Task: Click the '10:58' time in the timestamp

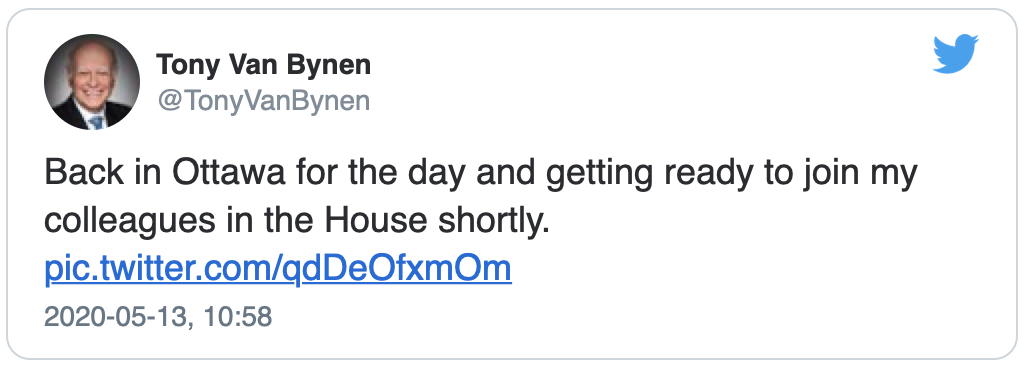Action: [x=238, y=317]
